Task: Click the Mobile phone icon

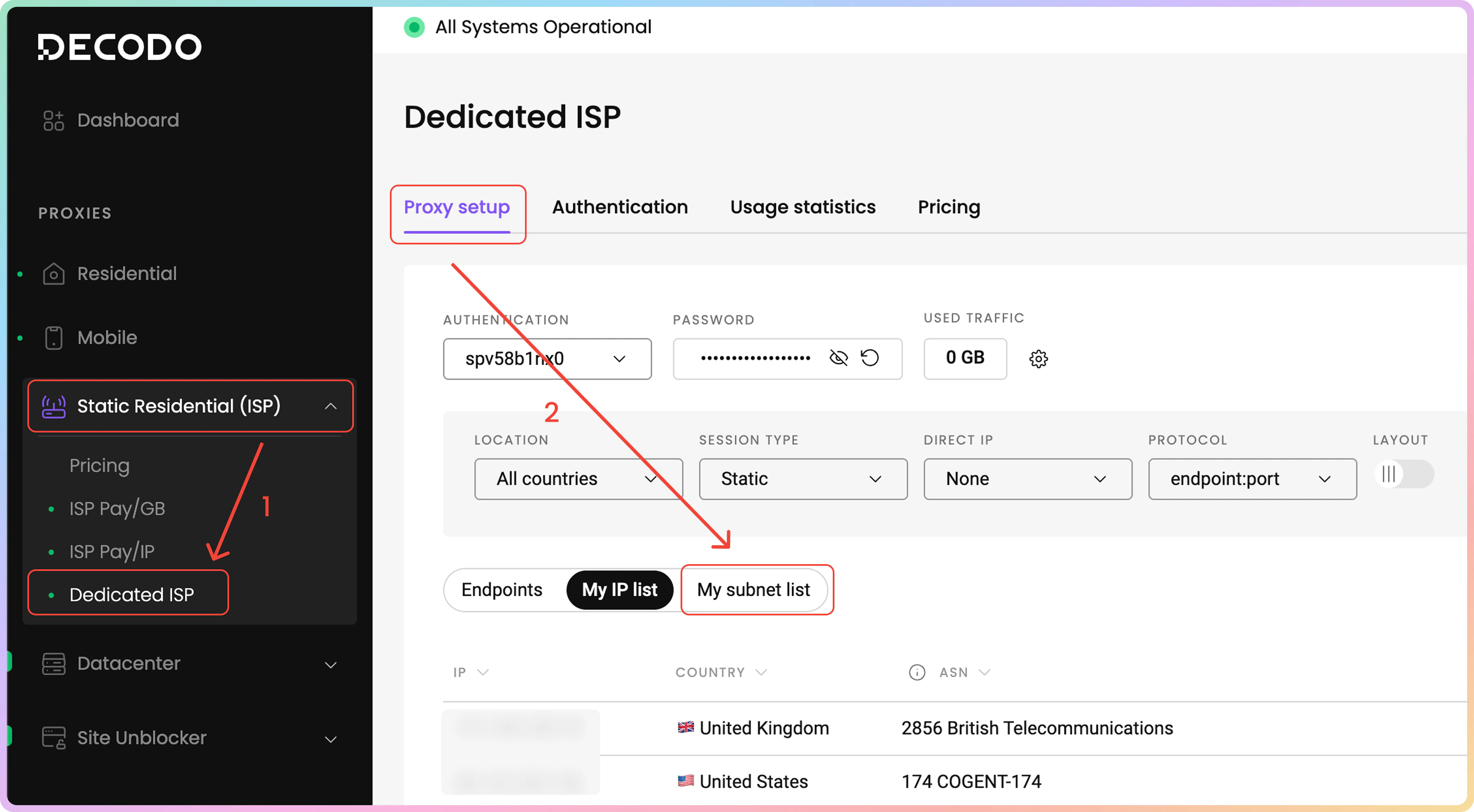Action: point(53,338)
